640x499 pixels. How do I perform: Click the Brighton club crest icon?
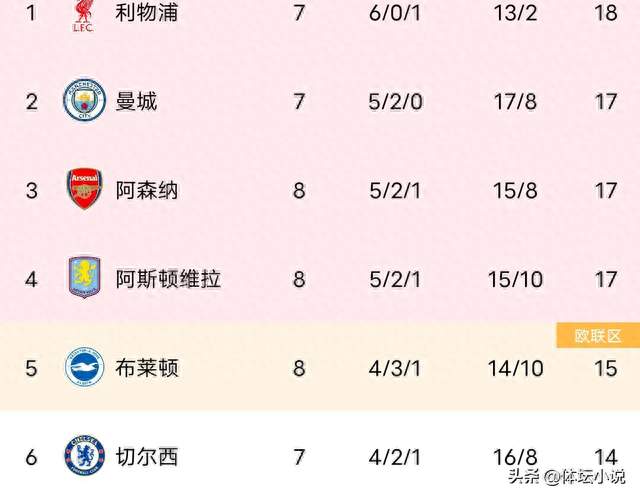tap(84, 368)
